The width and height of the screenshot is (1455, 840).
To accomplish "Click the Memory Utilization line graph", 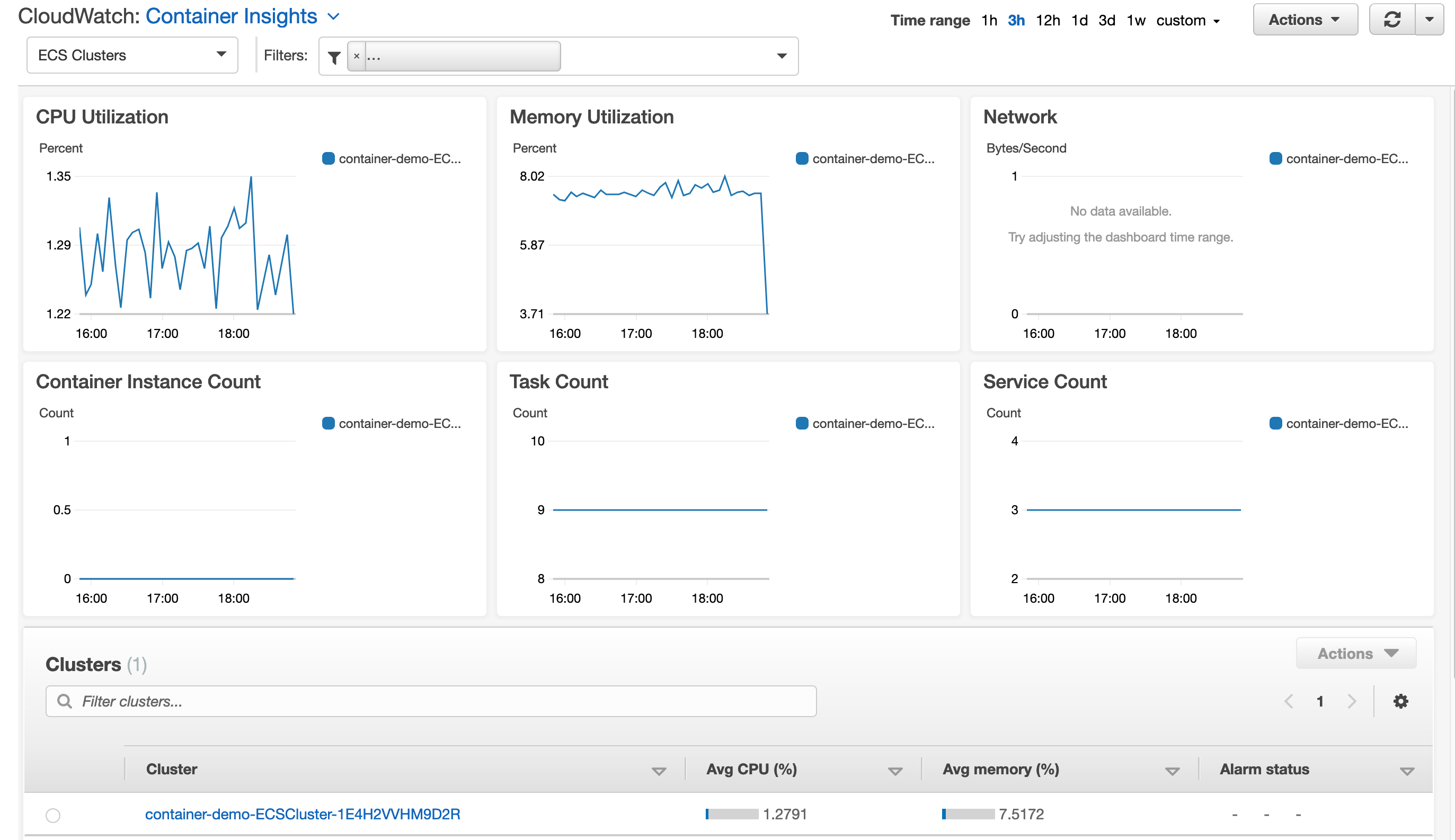I will point(660,245).
